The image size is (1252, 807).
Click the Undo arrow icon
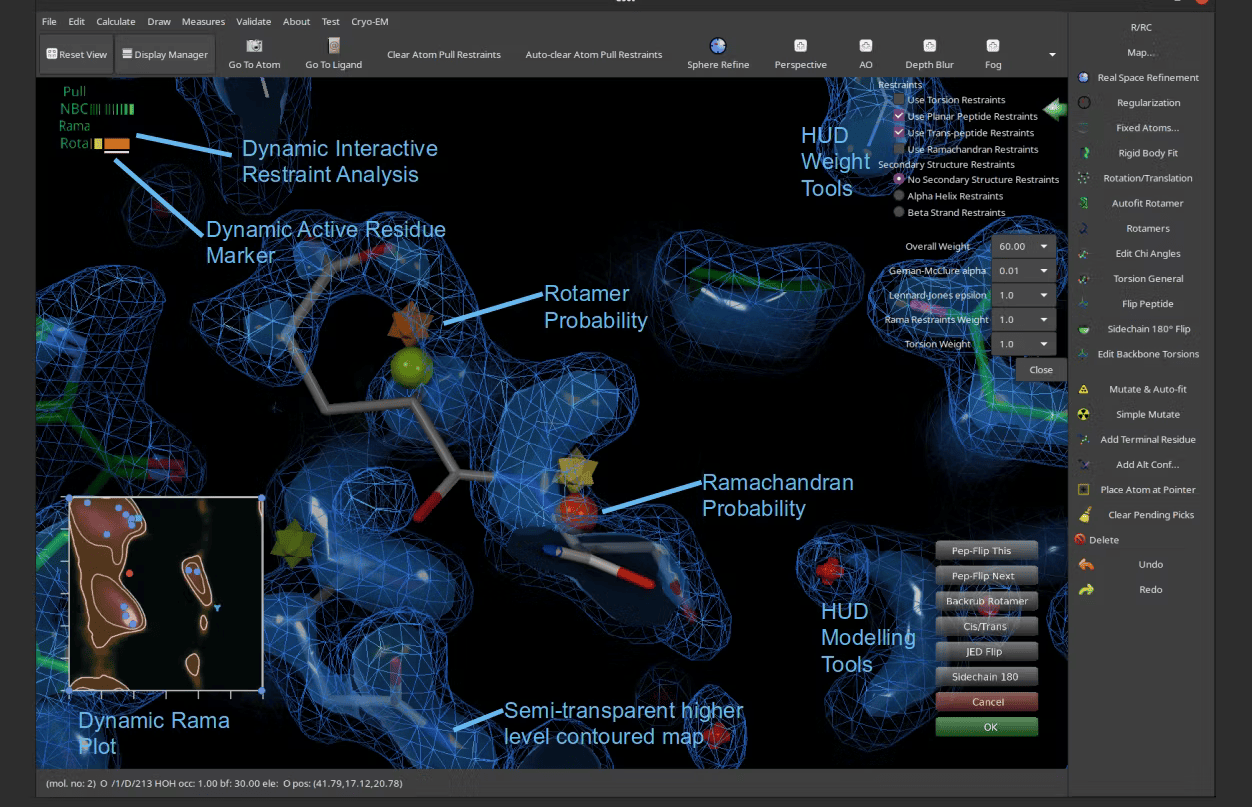coord(1086,564)
